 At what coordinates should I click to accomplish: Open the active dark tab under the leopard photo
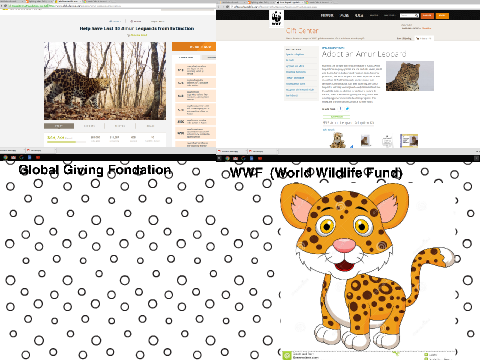[x=59, y=126]
